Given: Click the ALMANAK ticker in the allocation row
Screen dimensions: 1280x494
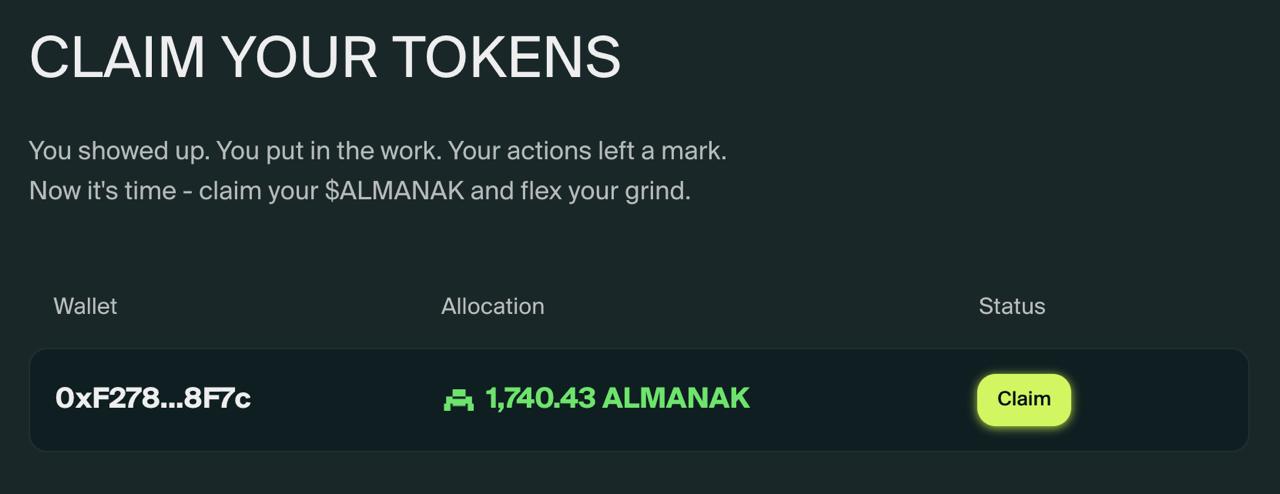Looking at the screenshot, I should (x=676, y=398).
